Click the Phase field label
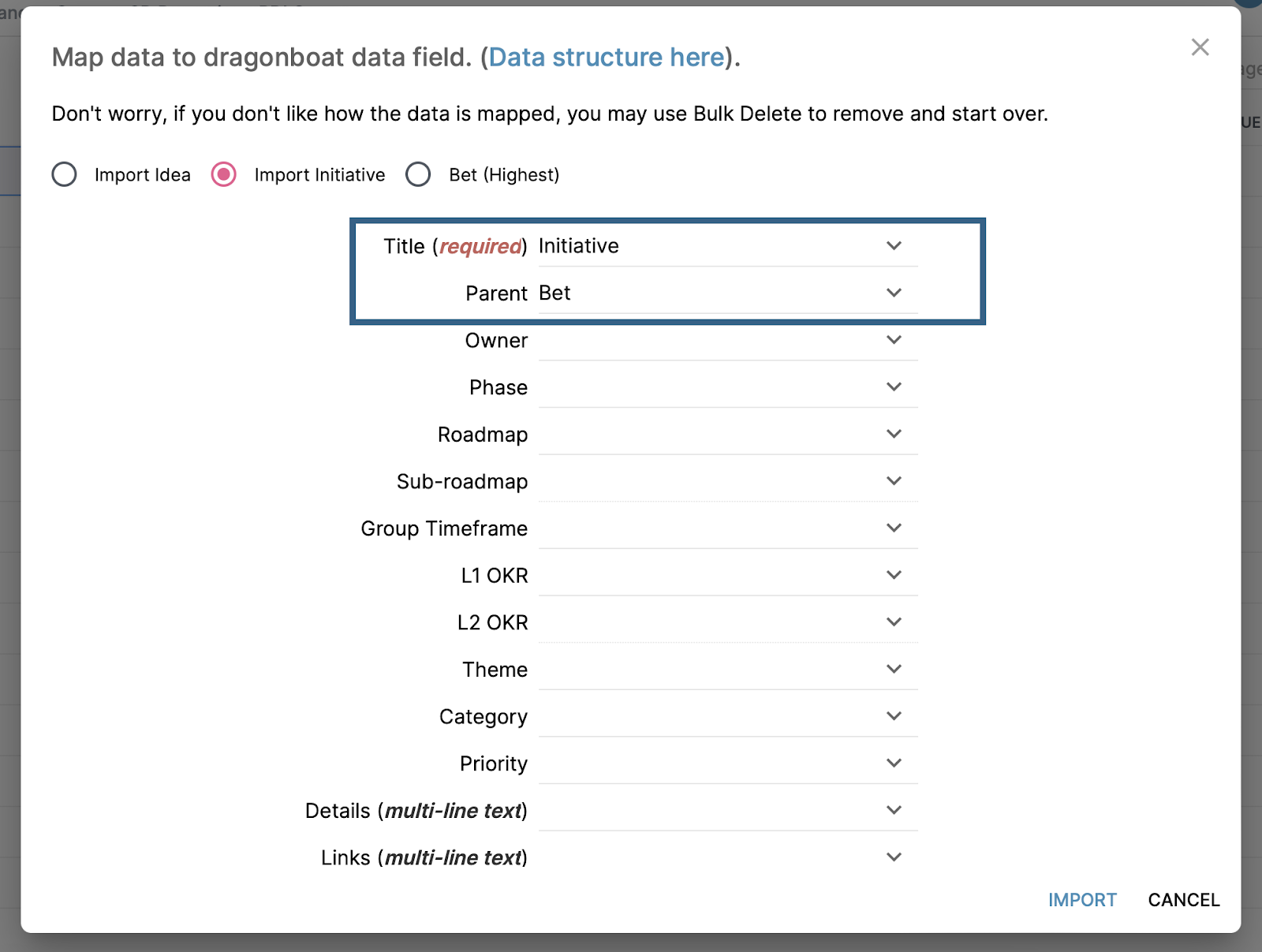 [498, 387]
